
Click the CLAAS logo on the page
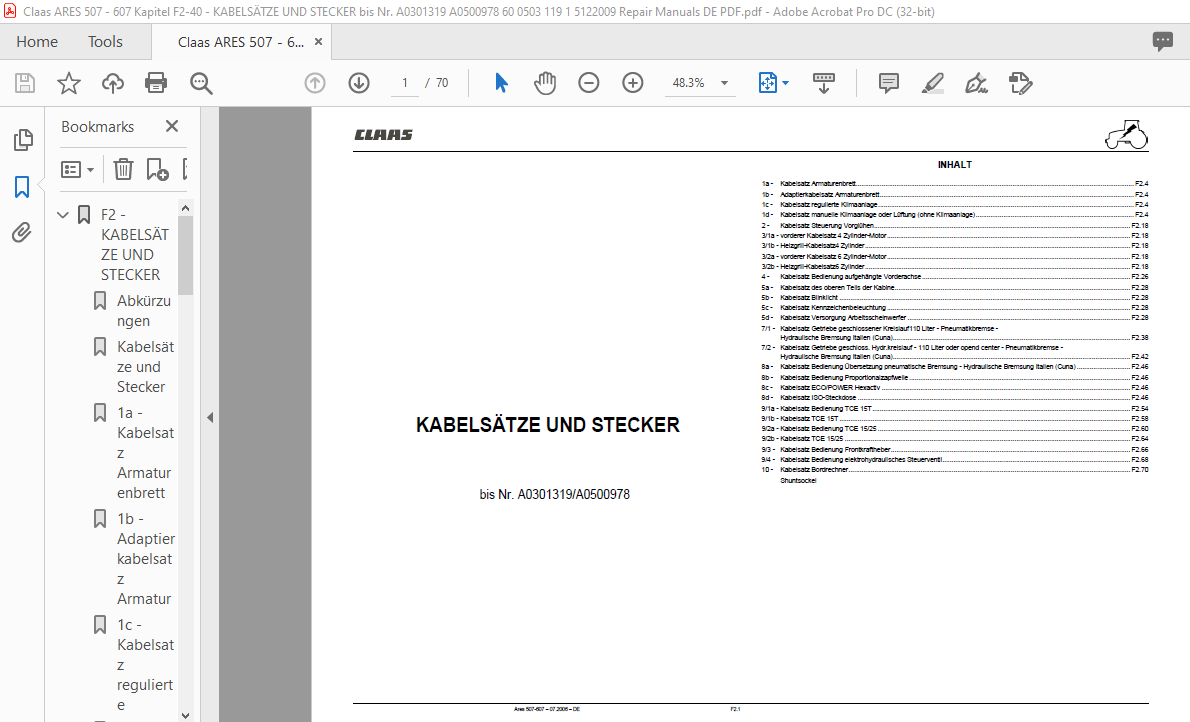[383, 134]
